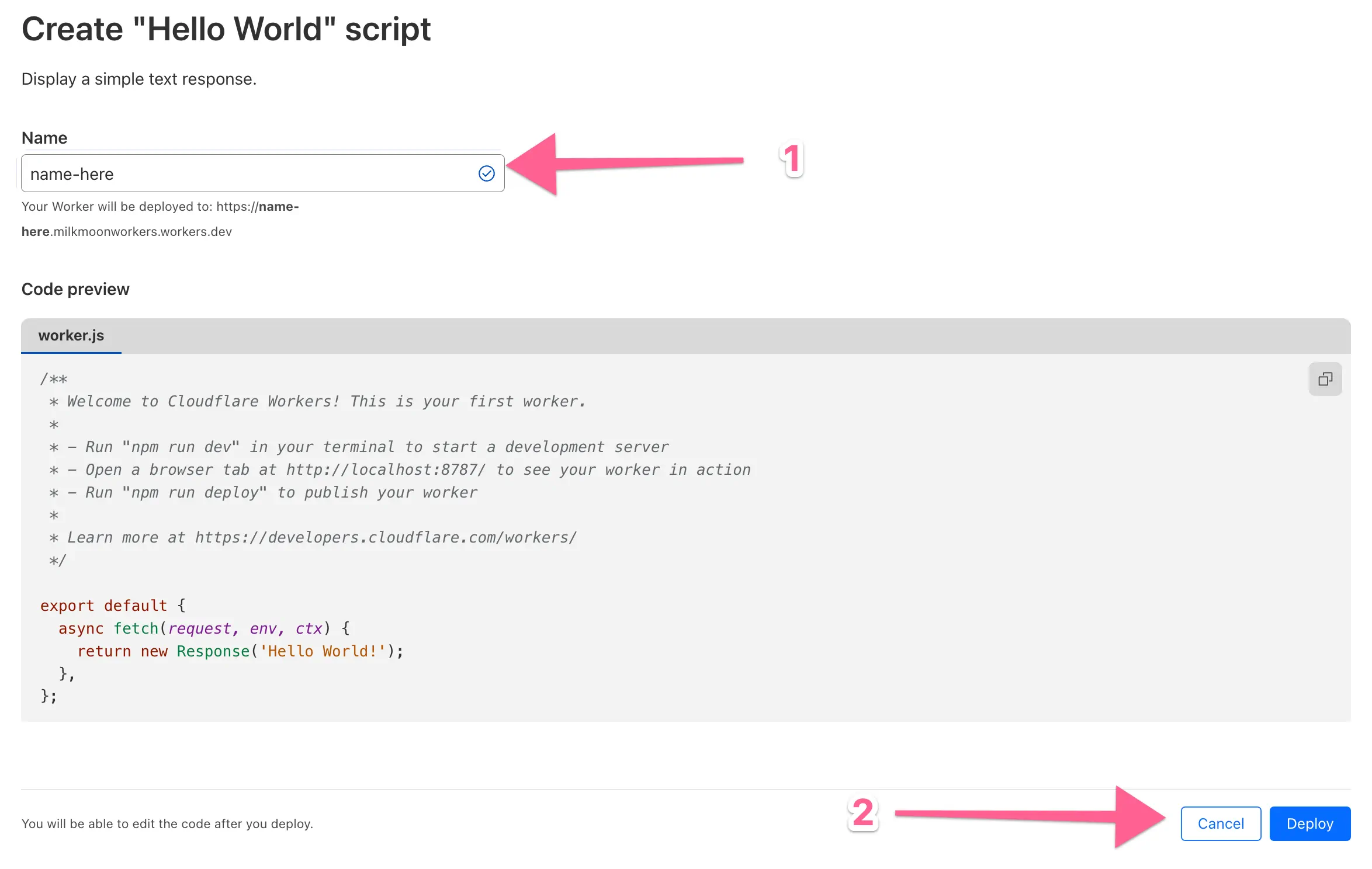This screenshot has width=1372, height=869.
Task: Copy the worker.js code with copy icon
Action: pyautogui.click(x=1325, y=379)
